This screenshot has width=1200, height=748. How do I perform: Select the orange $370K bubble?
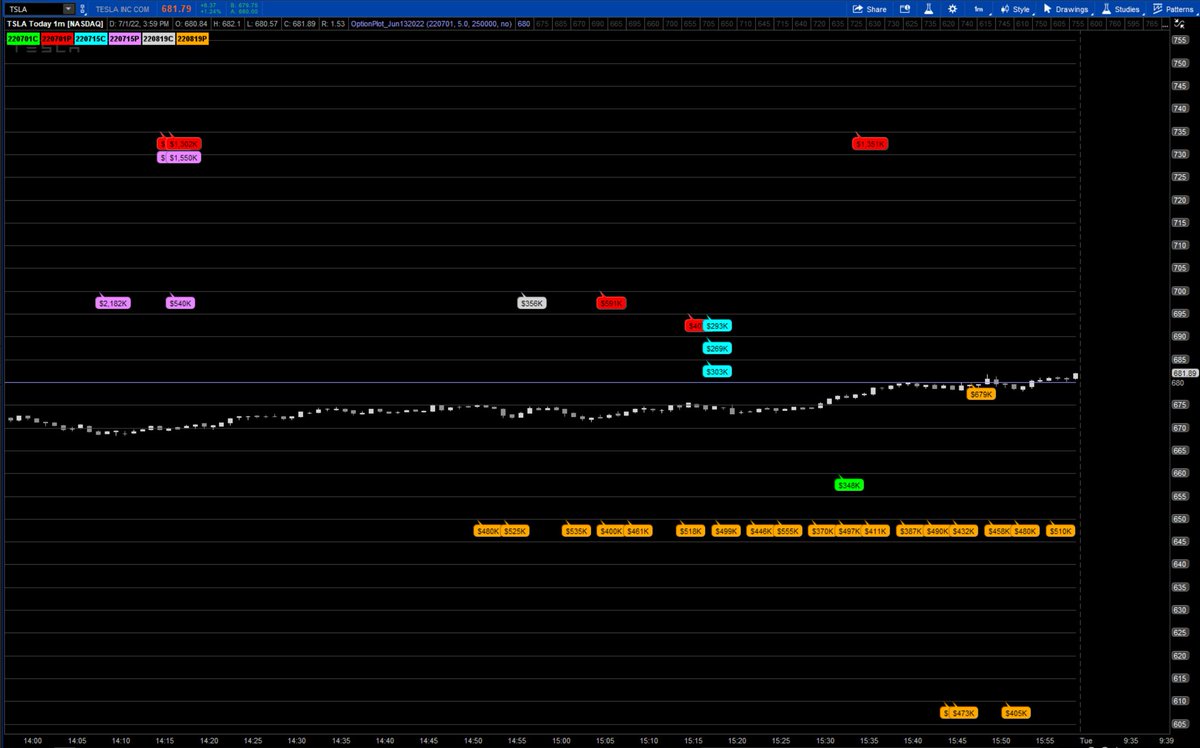pos(823,531)
